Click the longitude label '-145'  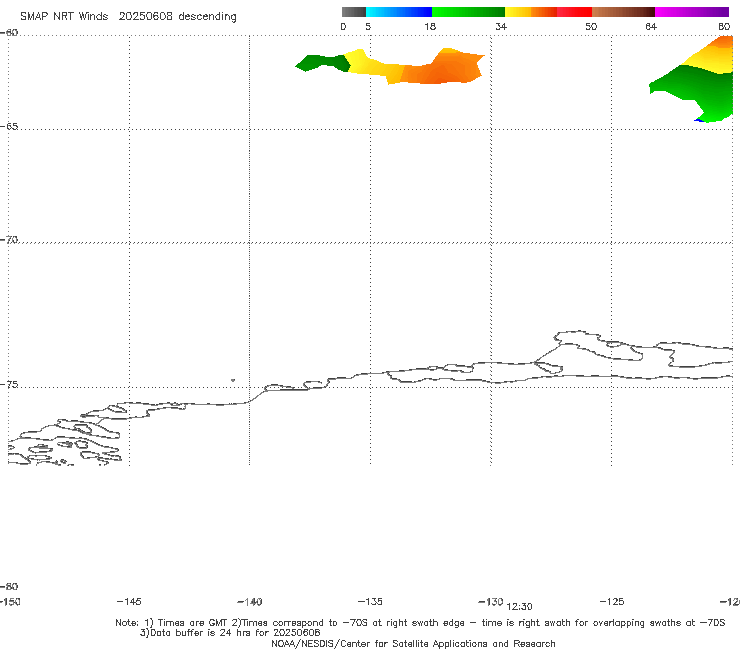coord(129,602)
